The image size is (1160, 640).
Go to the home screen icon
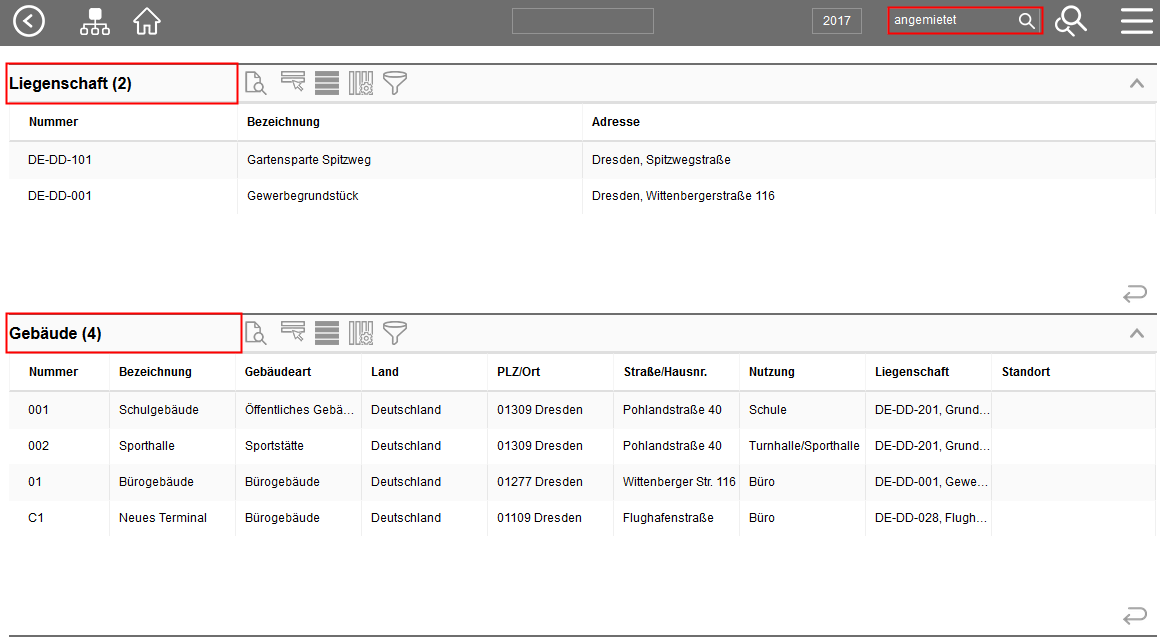pyautogui.click(x=147, y=21)
